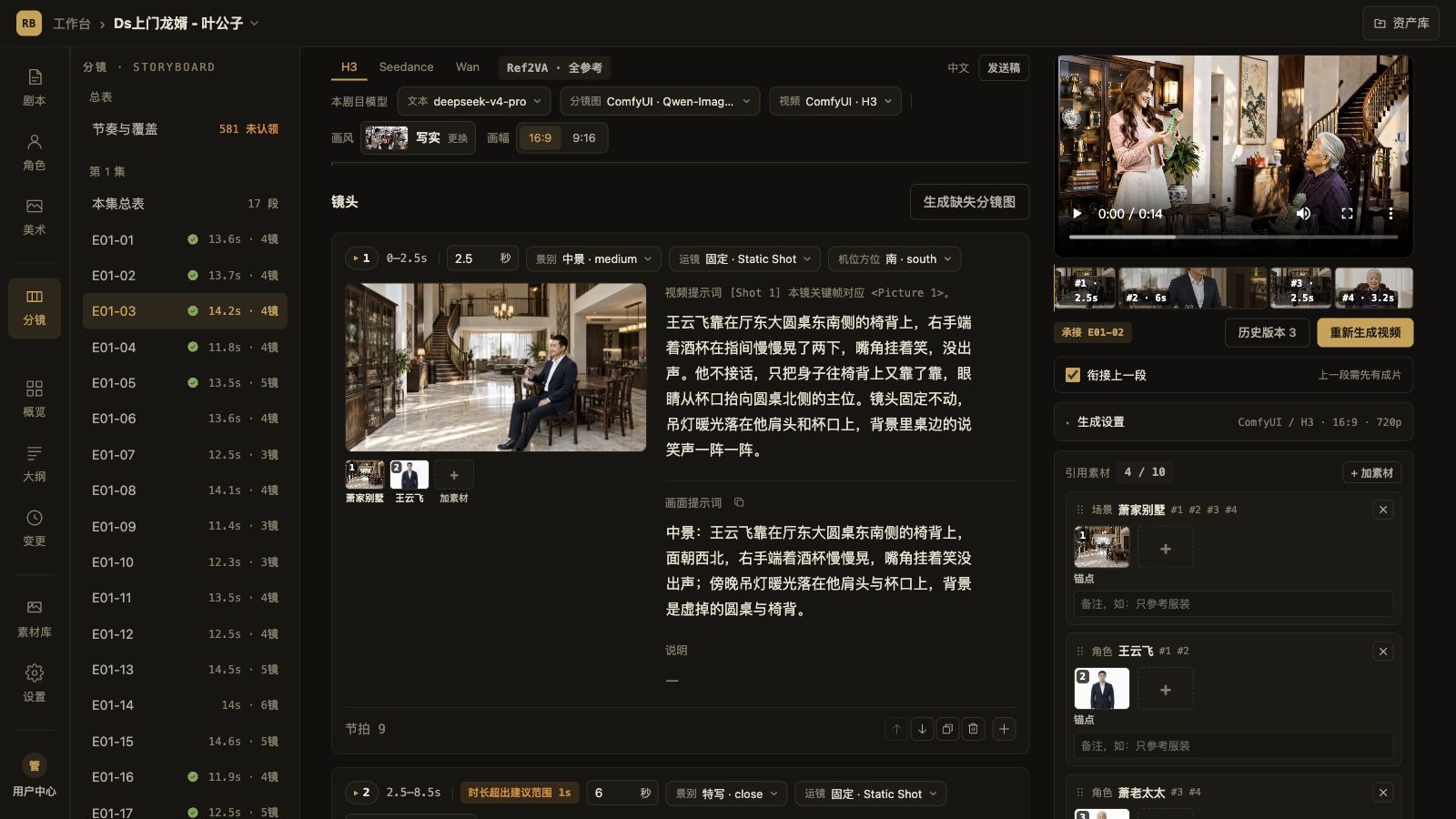Screen dimensions: 1456x819
Task: Open the 剧本 script sidebar icon
Action: point(35,87)
